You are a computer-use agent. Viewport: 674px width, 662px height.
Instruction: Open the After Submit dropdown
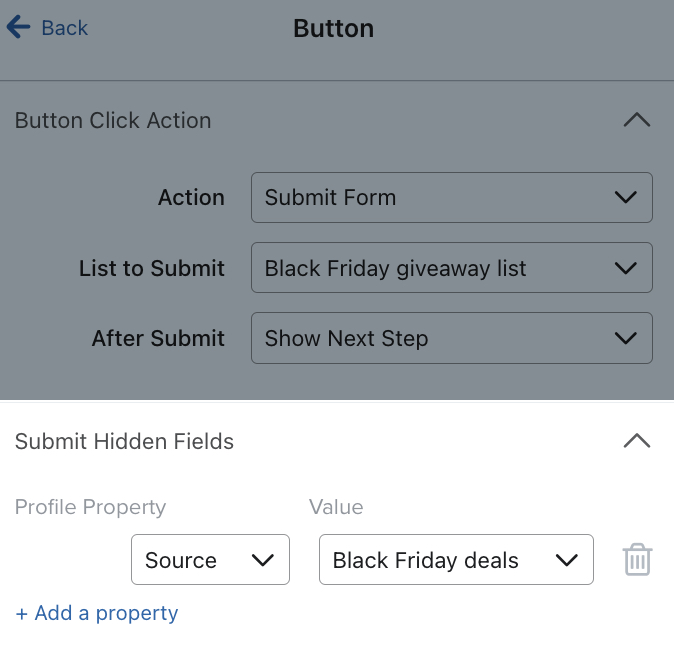[451, 338]
